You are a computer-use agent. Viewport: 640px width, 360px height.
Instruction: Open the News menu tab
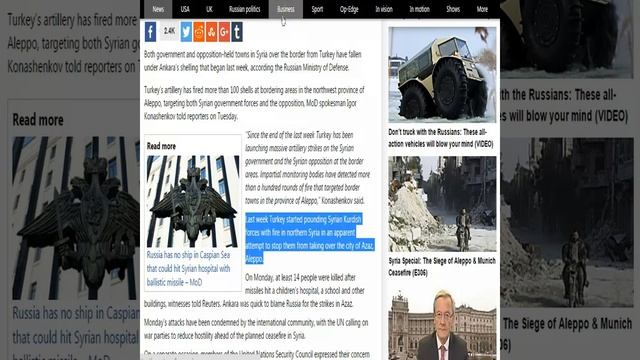tap(158, 9)
